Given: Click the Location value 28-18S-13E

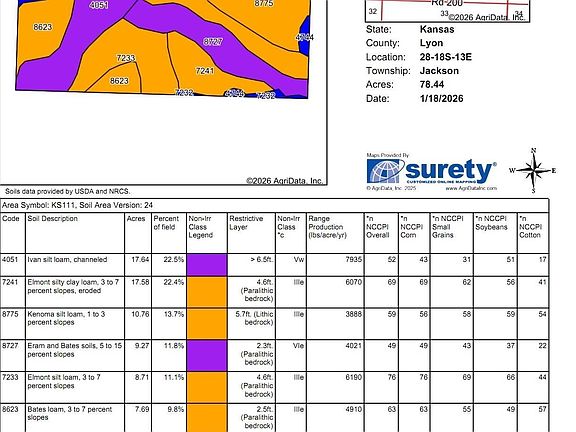Looking at the screenshot, I should click(446, 57).
